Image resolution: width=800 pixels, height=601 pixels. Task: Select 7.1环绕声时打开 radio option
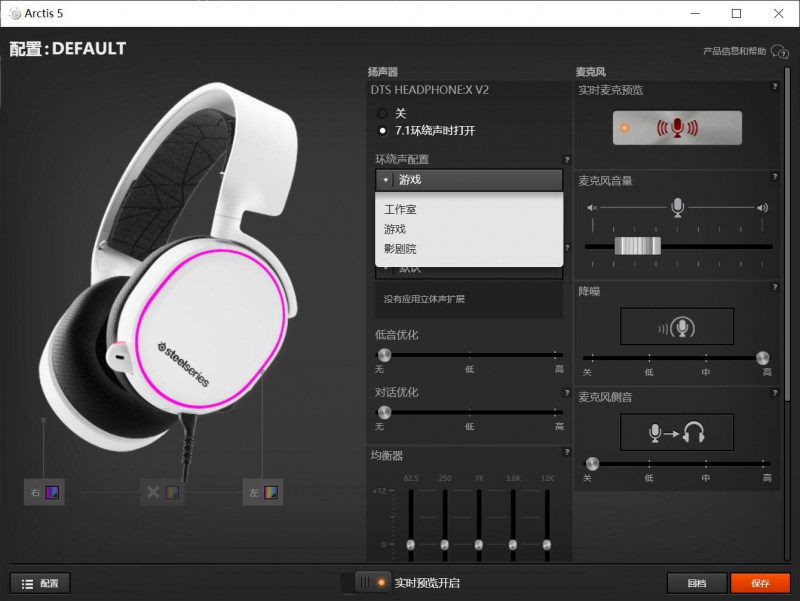tap(382, 131)
